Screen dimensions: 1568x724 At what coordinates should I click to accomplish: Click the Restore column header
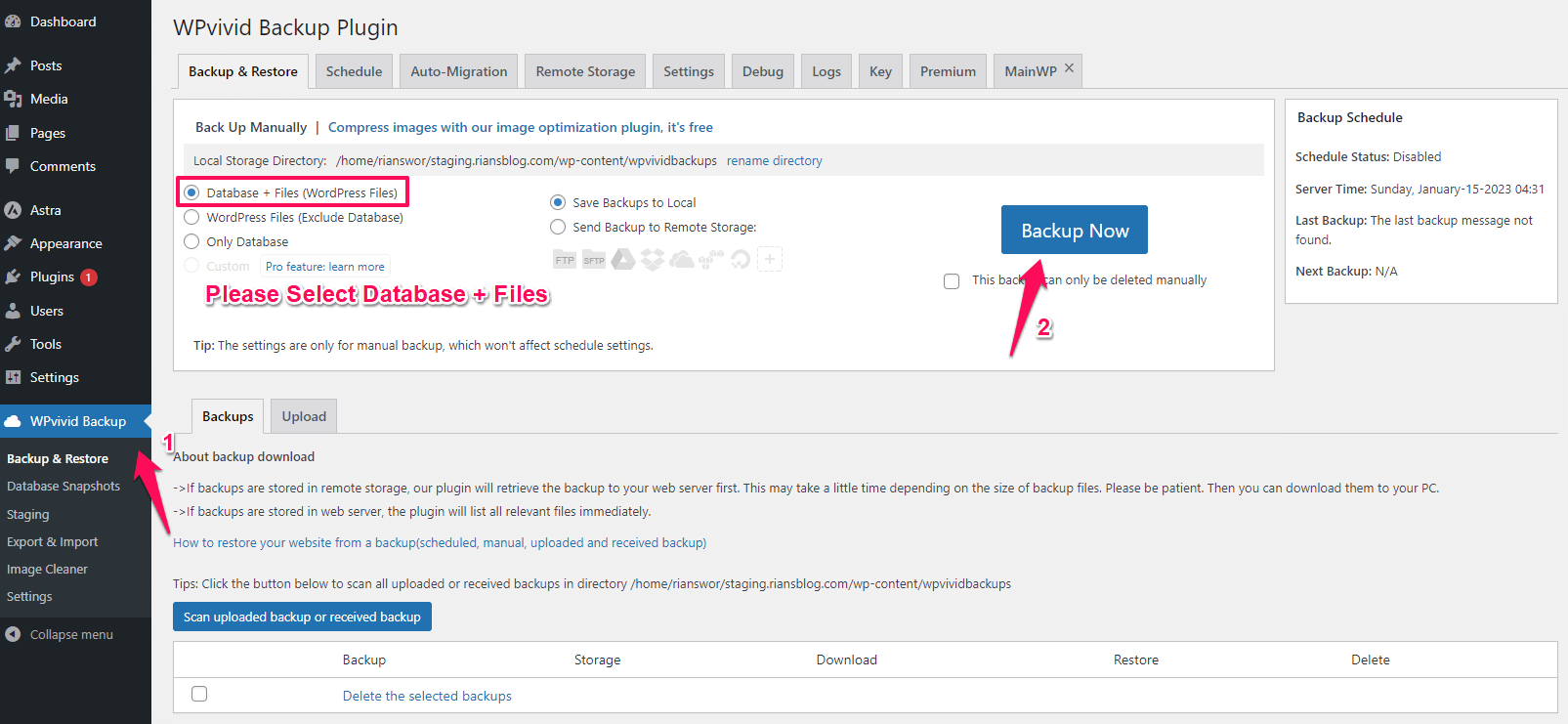[1136, 660]
